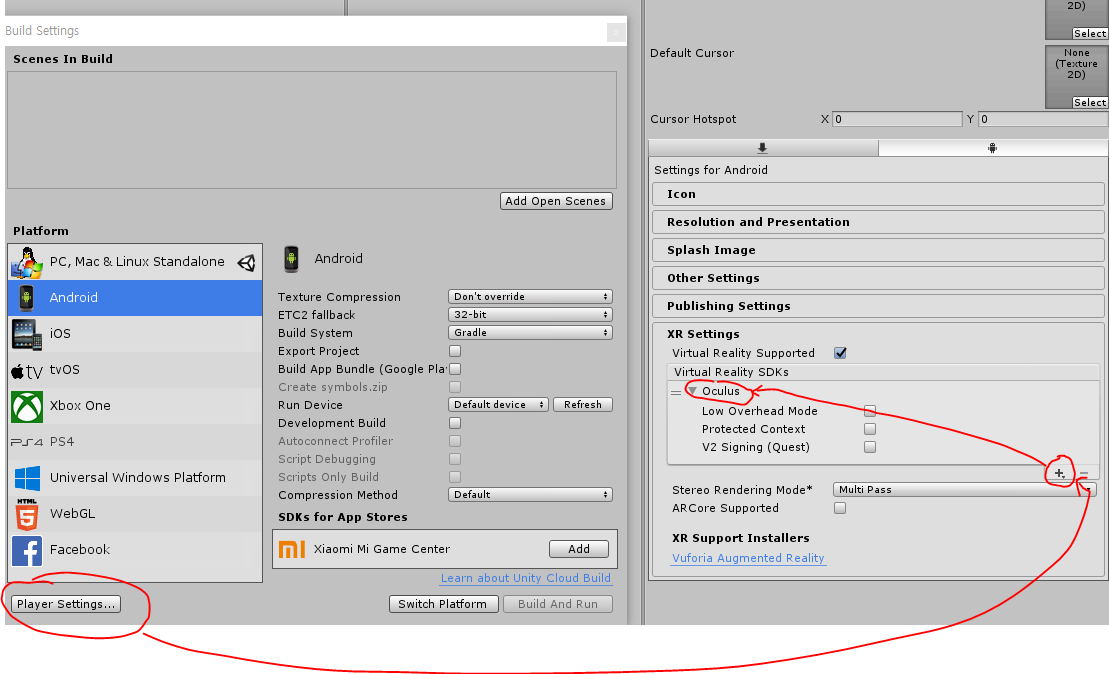Toggle Build App Bundle checkbox

tap(455, 369)
